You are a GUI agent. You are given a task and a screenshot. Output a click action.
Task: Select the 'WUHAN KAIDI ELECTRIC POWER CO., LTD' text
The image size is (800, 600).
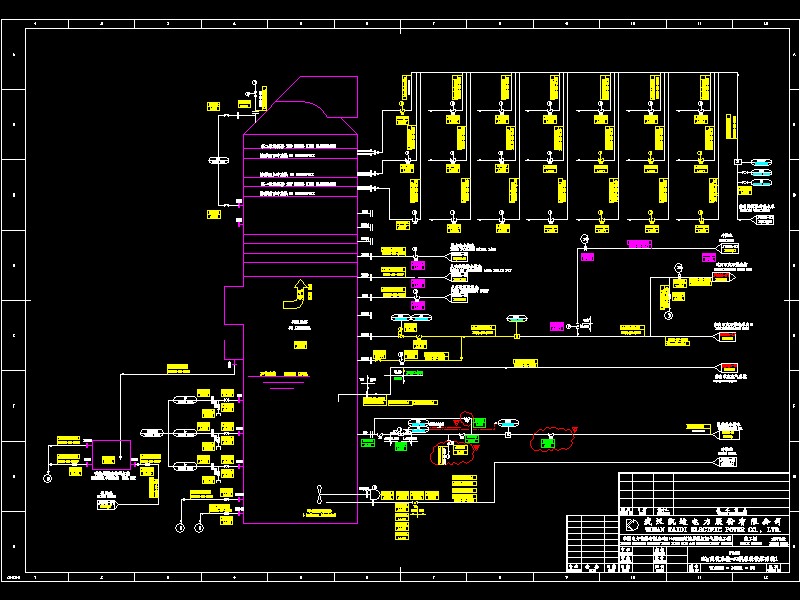[x=713, y=530]
